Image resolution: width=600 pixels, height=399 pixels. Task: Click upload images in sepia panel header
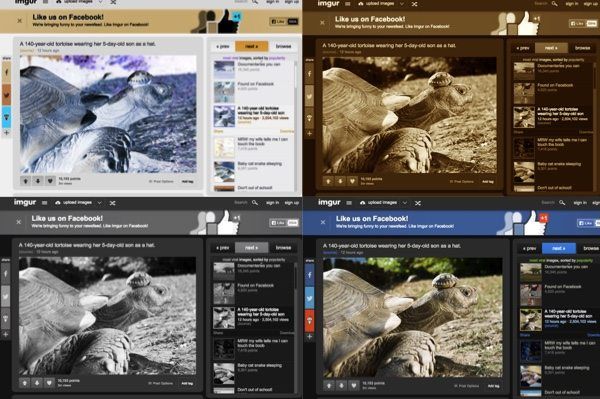(x=377, y=4)
